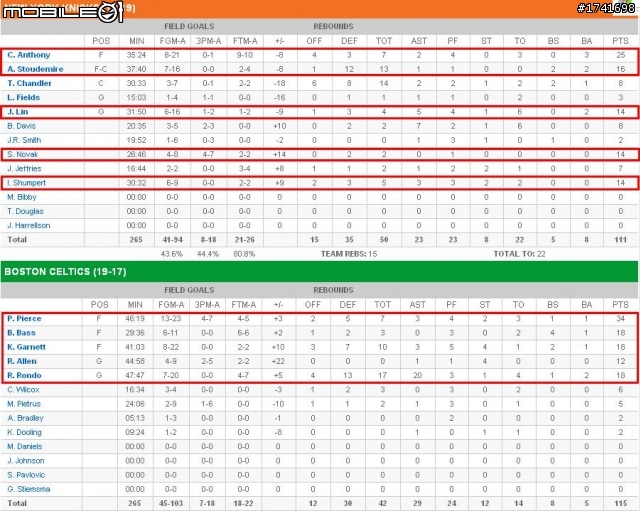Open P. Pierce's player profile

click(x=24, y=319)
